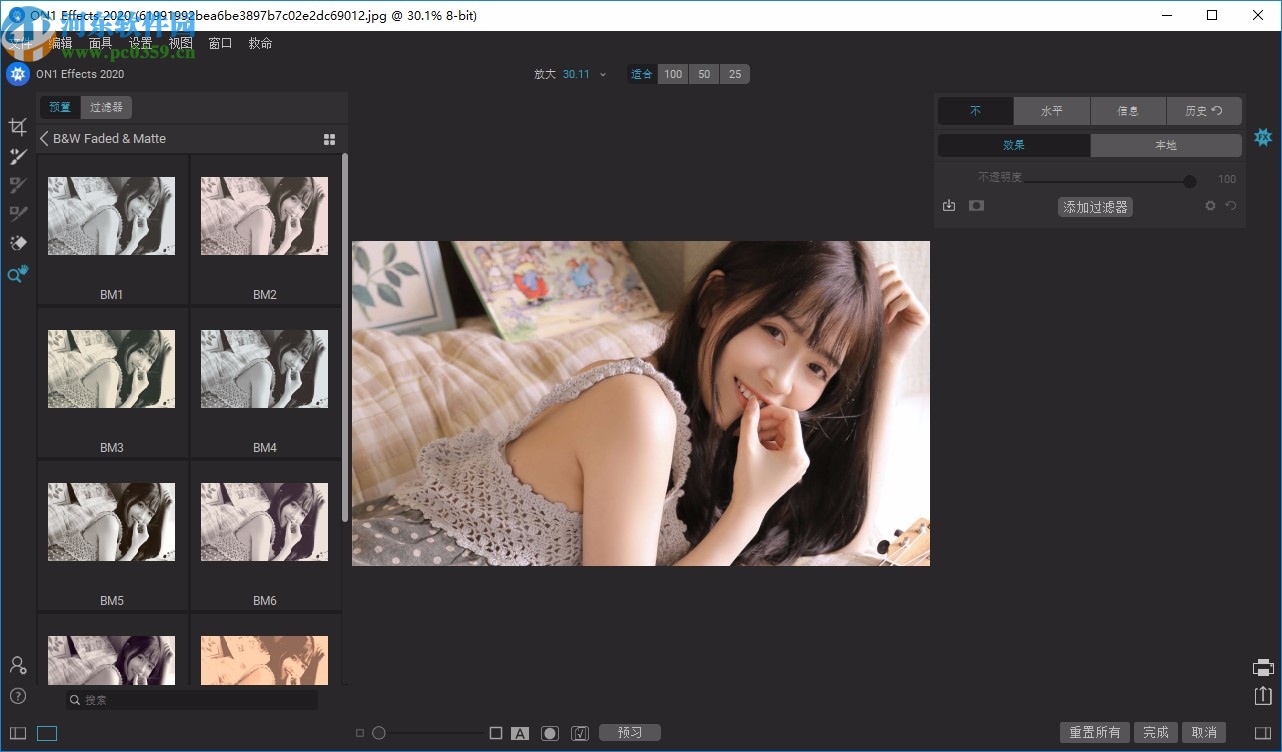Open the help question mark icon
The width and height of the screenshot is (1282, 752).
pos(18,696)
